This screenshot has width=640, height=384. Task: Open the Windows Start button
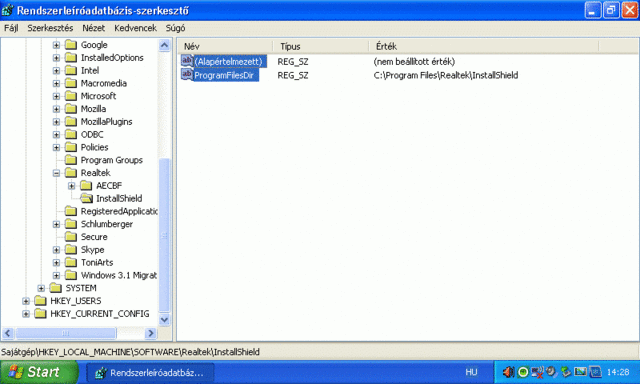[x=39, y=372]
